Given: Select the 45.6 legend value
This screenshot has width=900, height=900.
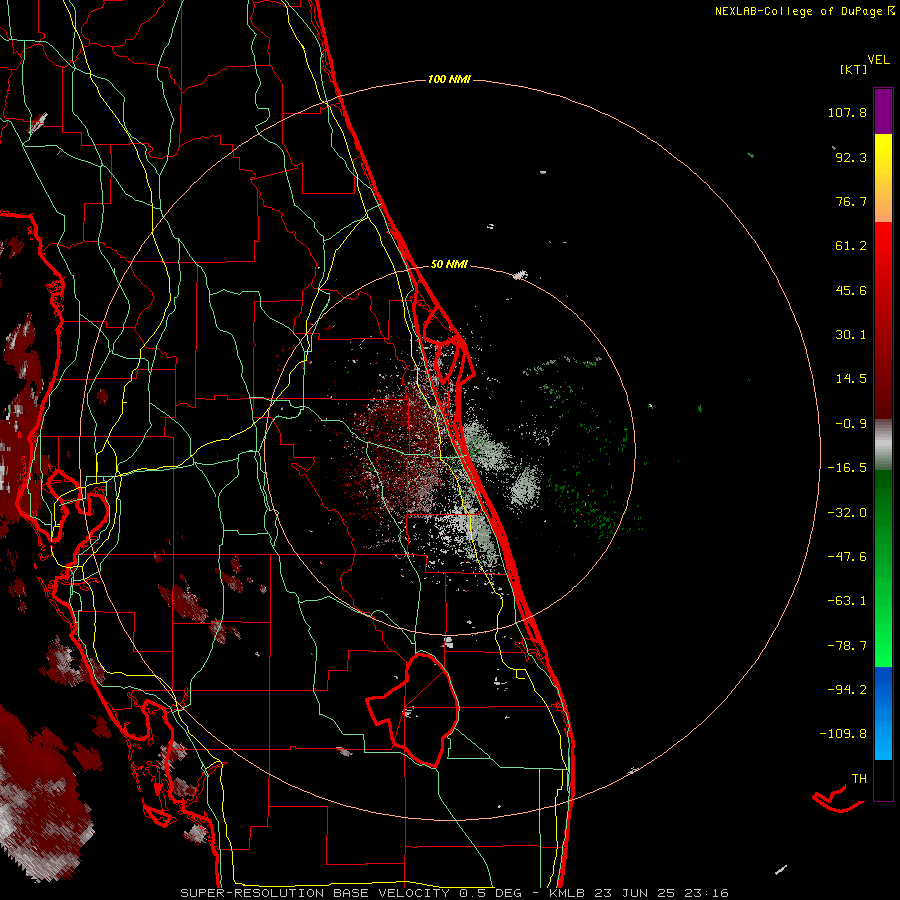Looking at the screenshot, I should [x=851, y=290].
